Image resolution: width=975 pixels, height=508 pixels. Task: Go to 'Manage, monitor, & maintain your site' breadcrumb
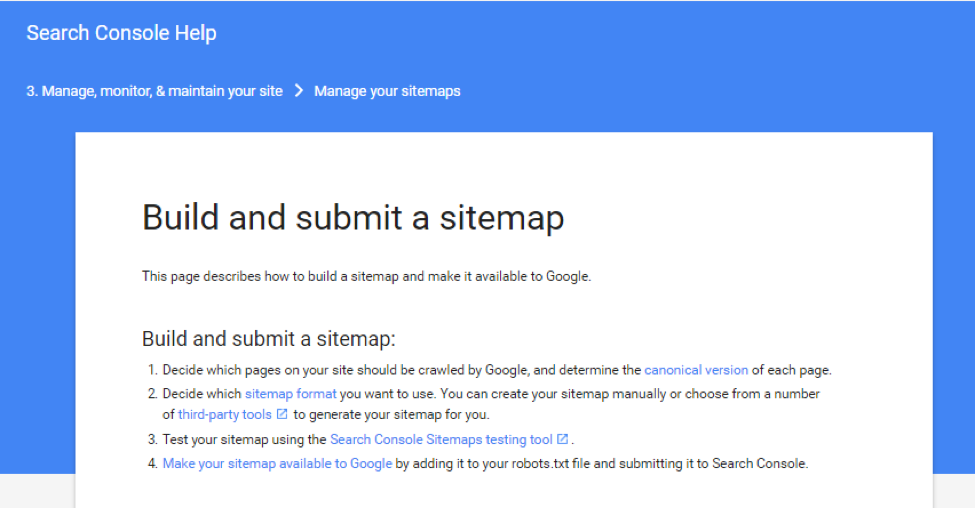[x=154, y=91]
